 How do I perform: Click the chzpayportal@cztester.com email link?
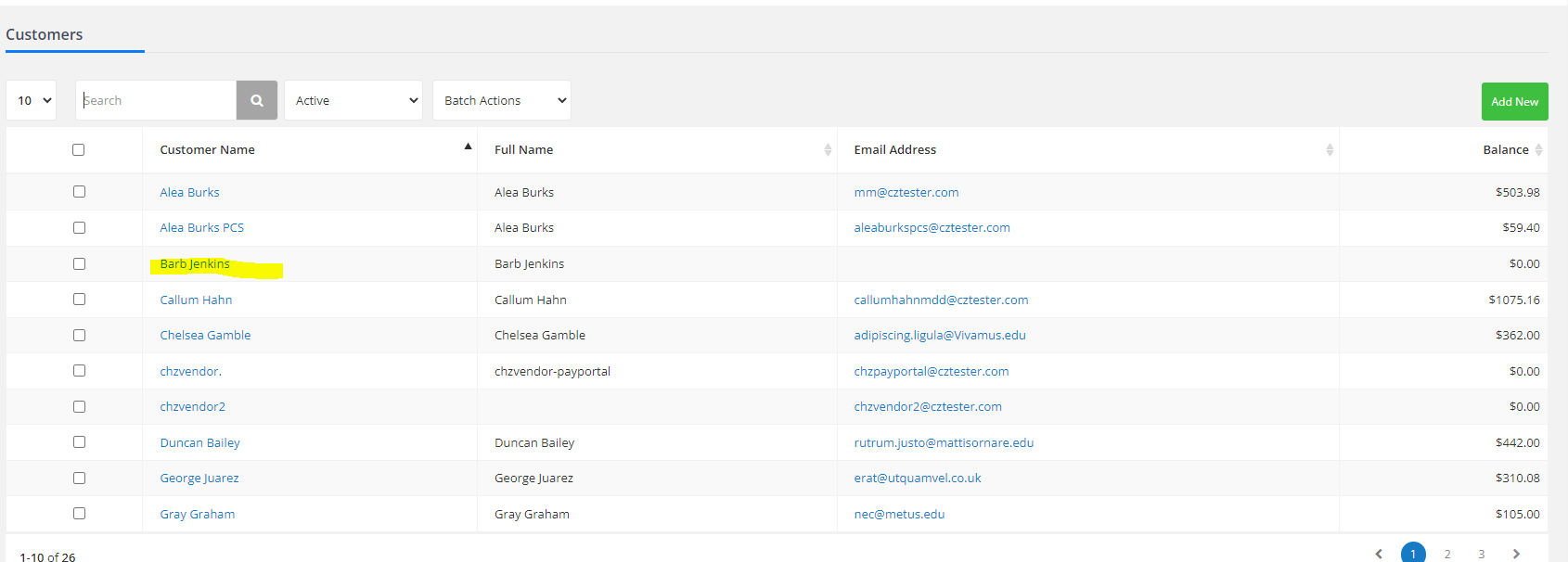(x=932, y=371)
